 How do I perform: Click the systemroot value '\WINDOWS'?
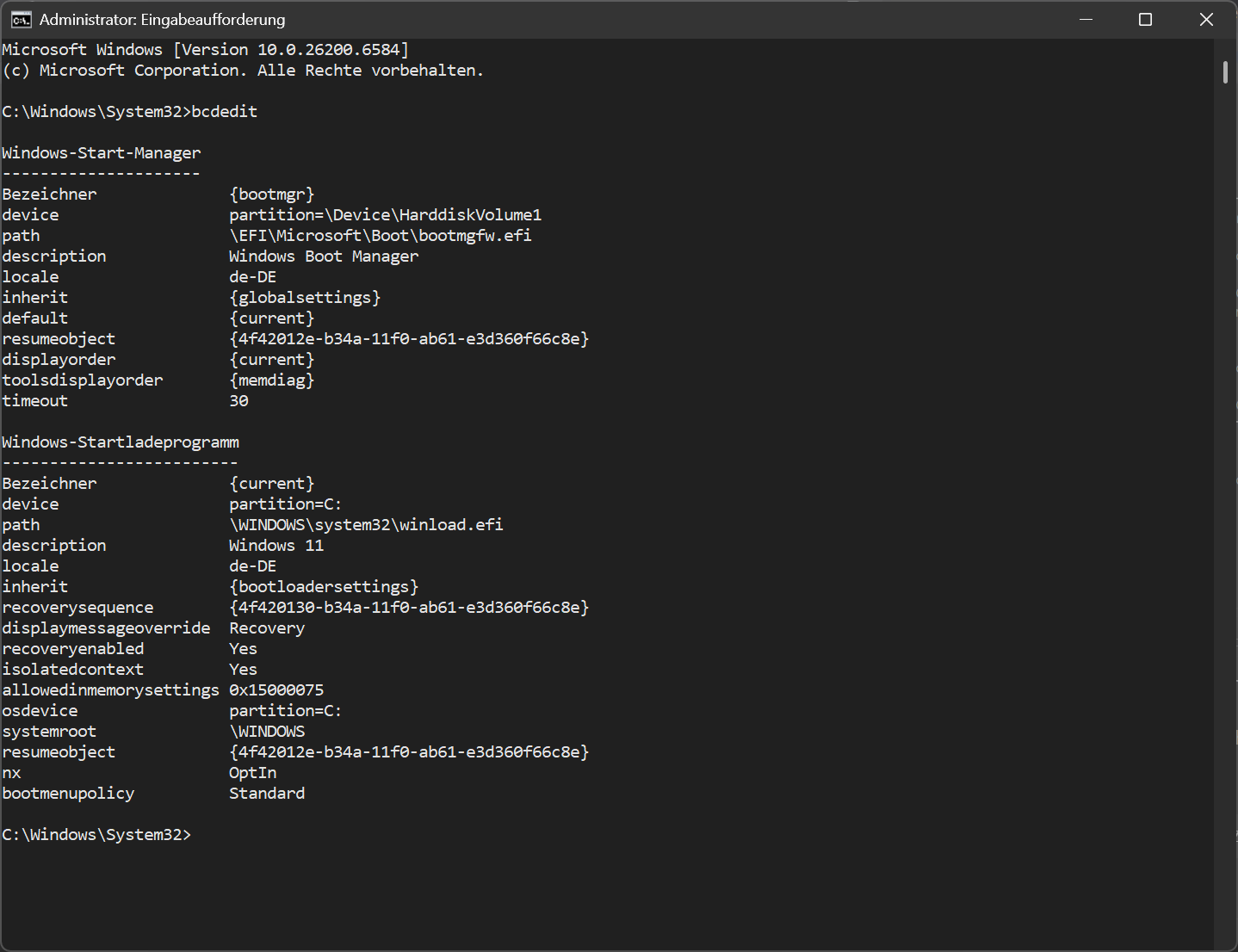[x=267, y=732]
